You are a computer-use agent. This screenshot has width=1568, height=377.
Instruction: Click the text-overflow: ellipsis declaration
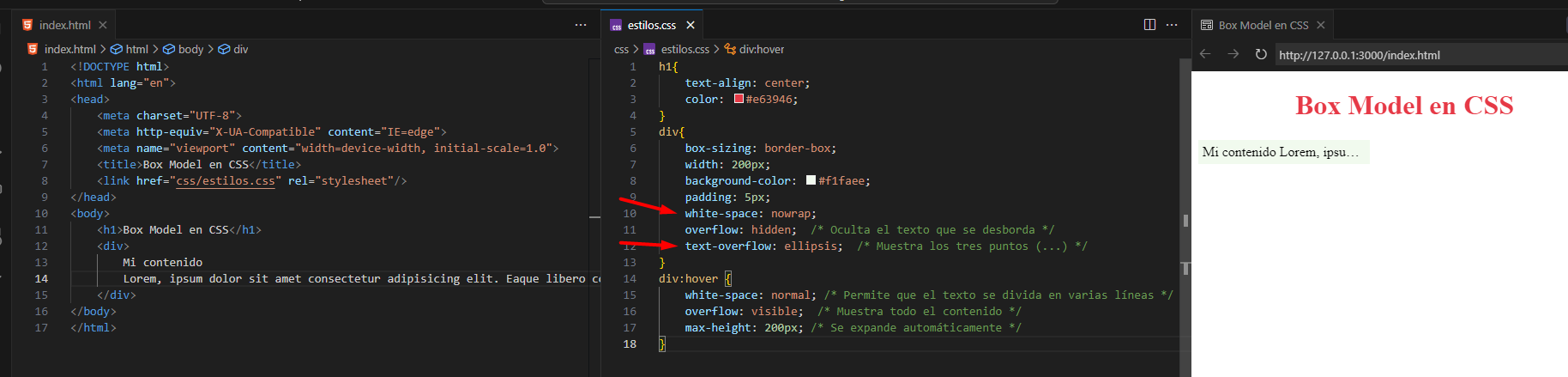(x=763, y=246)
